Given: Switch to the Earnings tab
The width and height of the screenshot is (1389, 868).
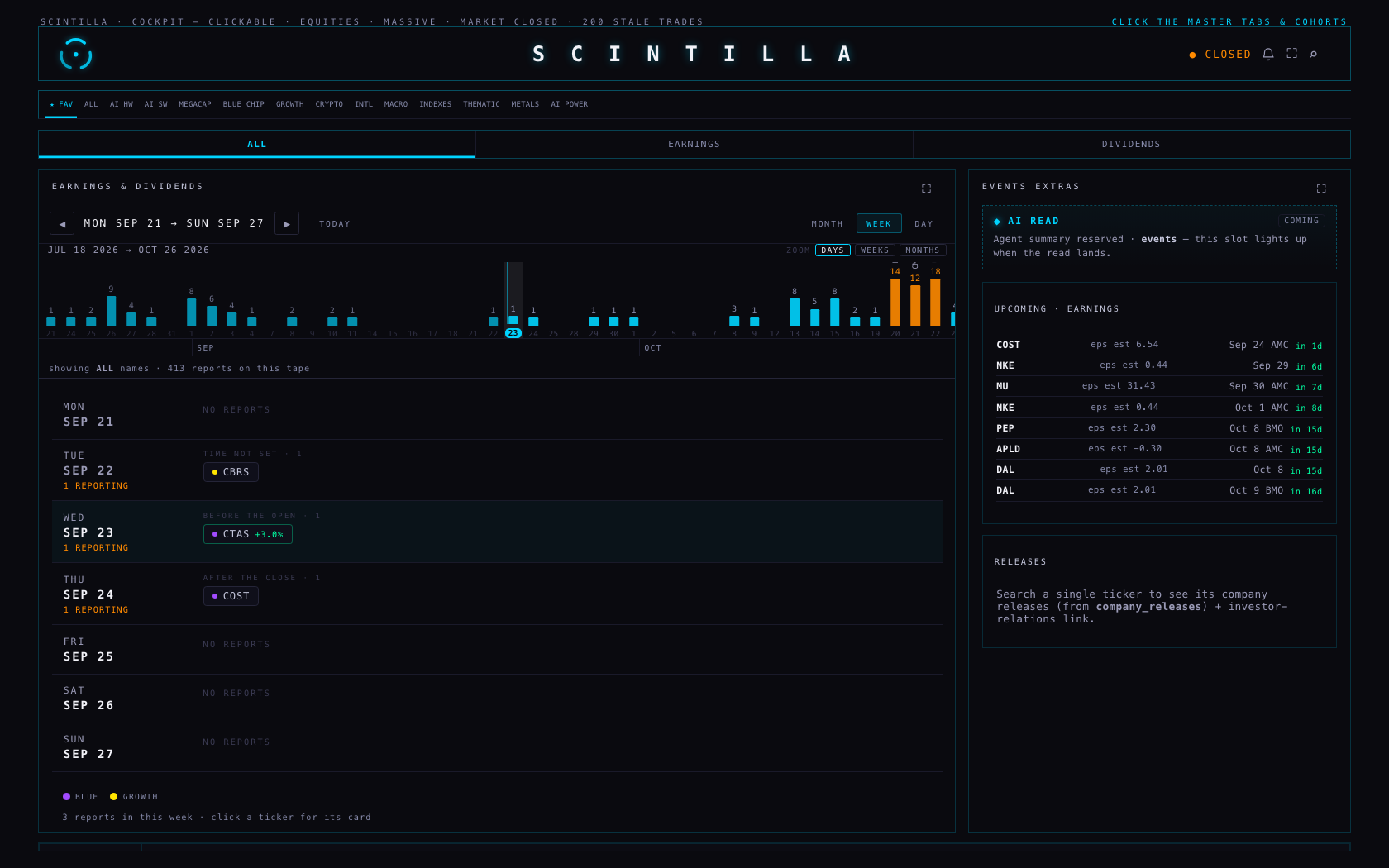Looking at the screenshot, I should (694, 144).
